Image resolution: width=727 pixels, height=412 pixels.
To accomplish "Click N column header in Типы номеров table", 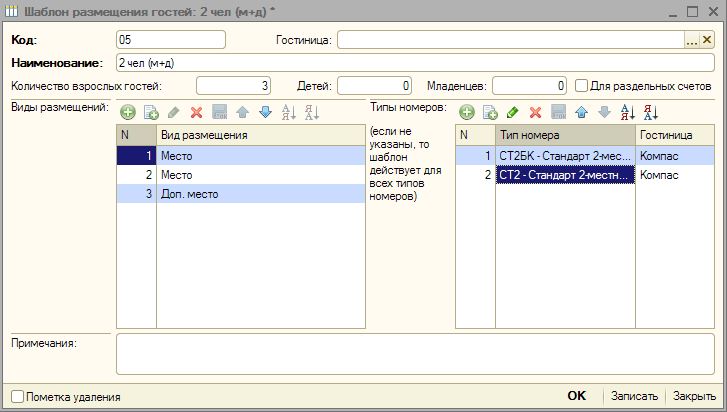I will (475, 135).
